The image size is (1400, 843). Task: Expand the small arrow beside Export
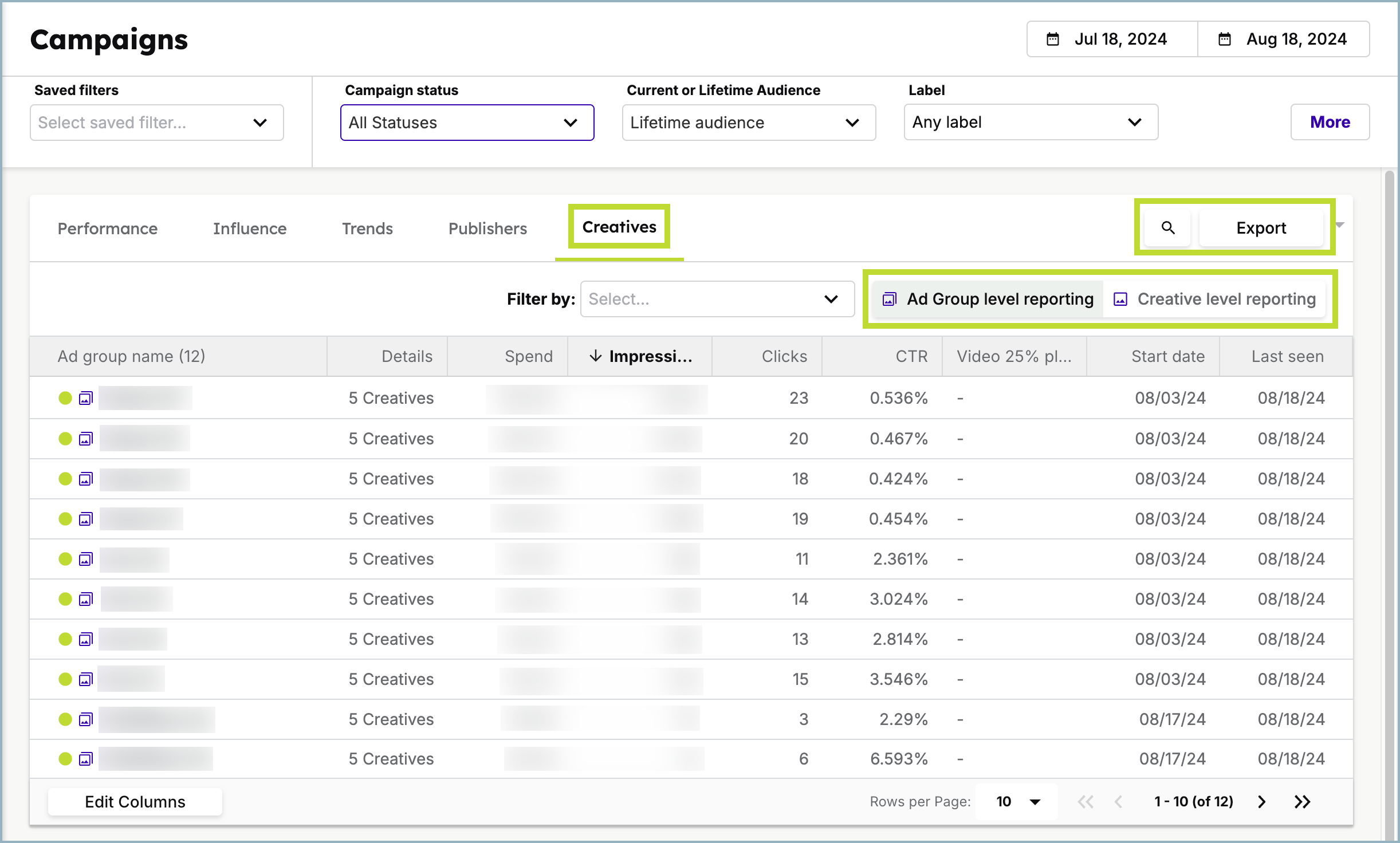[x=1340, y=225]
